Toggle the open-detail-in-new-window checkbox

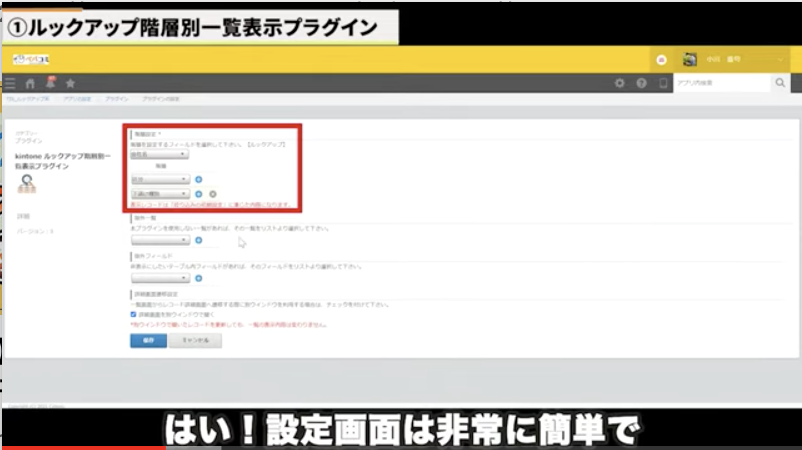point(134,314)
